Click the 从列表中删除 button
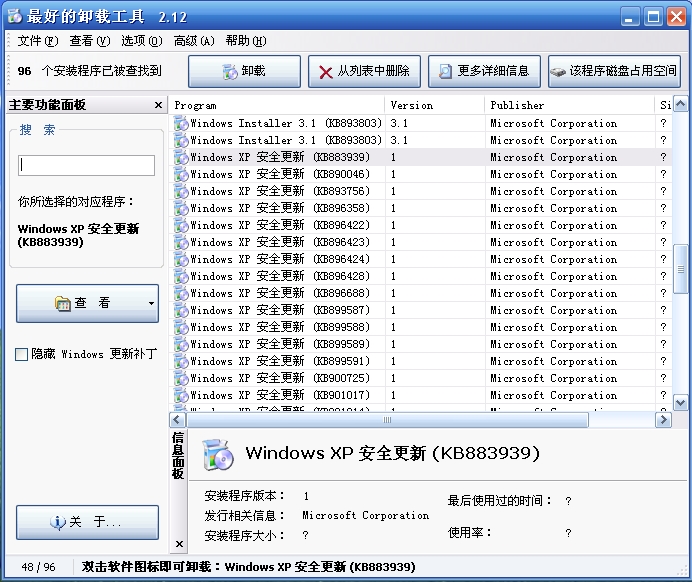Image resolution: width=692 pixels, height=582 pixels. click(x=365, y=71)
